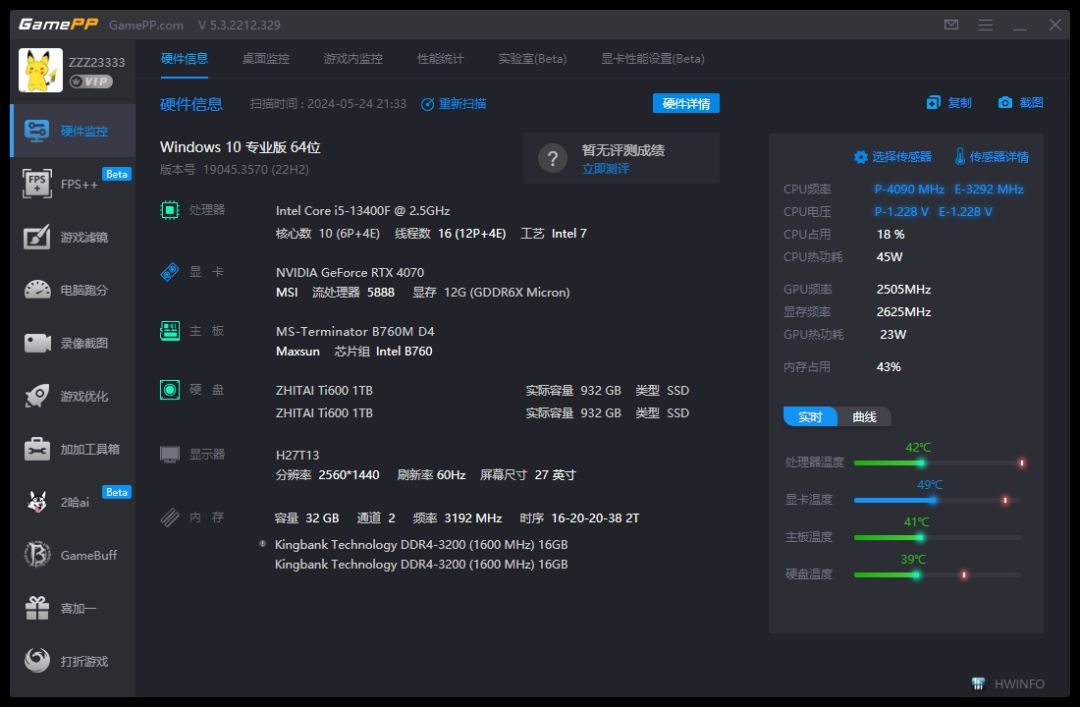
Task: Click the 截图 screenshot camera icon
Action: [x=1005, y=103]
